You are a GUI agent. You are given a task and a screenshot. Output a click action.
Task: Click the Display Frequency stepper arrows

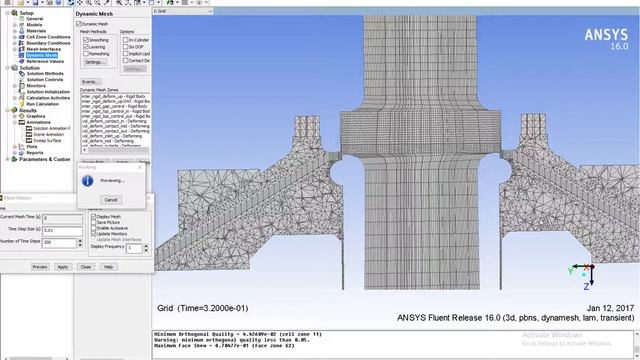coord(146,248)
